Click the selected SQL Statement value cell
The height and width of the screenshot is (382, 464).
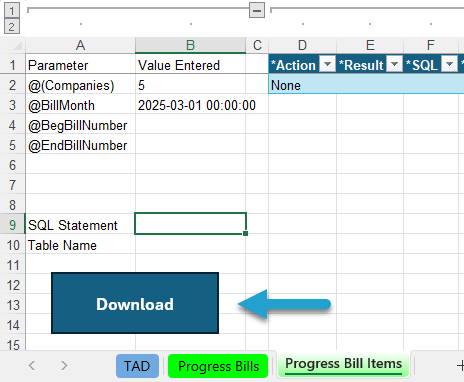[190, 224]
